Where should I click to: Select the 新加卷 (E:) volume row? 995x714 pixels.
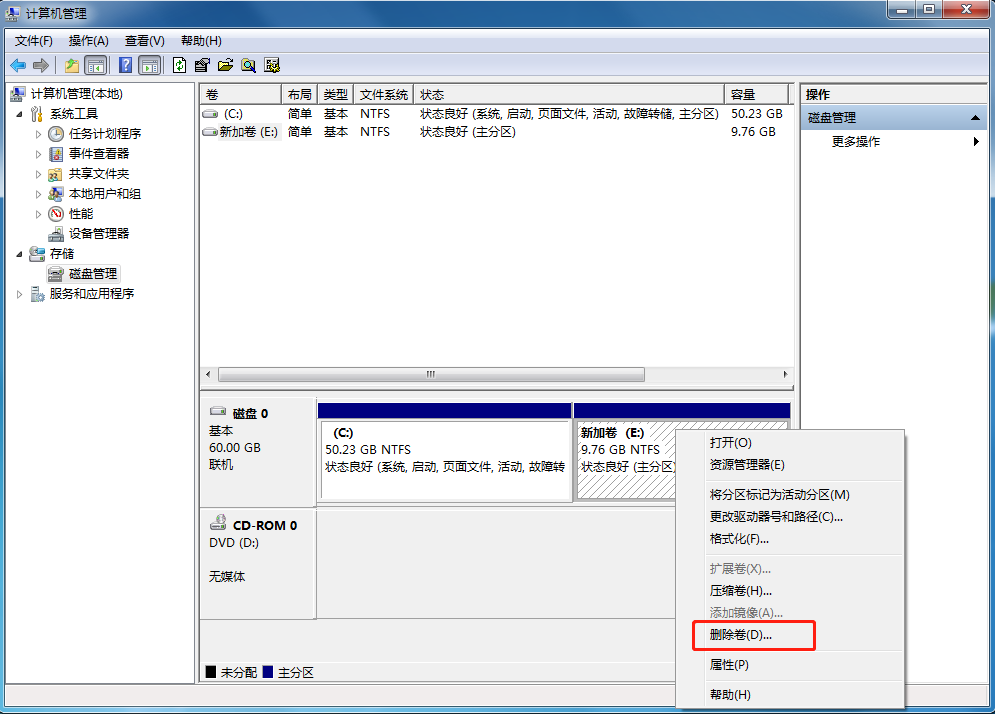[x=496, y=132]
